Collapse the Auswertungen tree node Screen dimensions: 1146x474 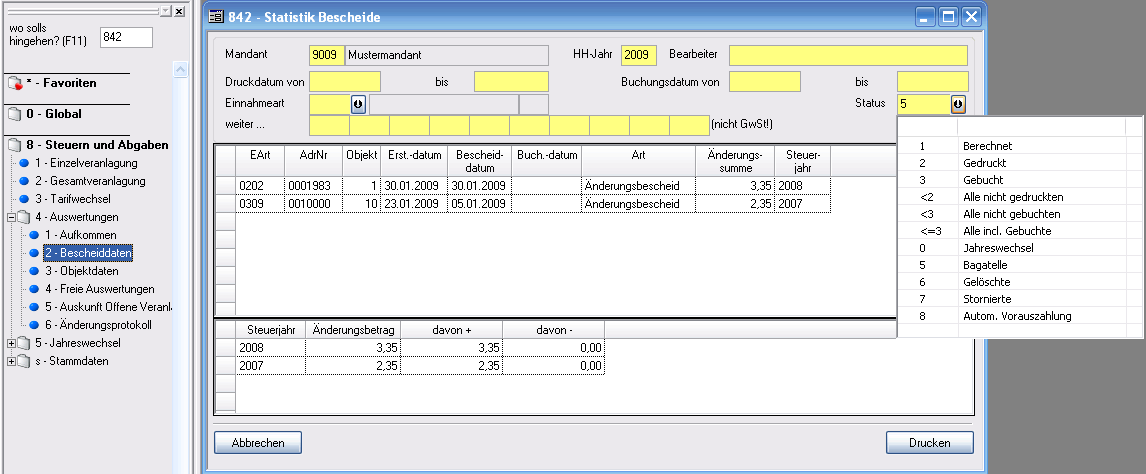point(11,217)
